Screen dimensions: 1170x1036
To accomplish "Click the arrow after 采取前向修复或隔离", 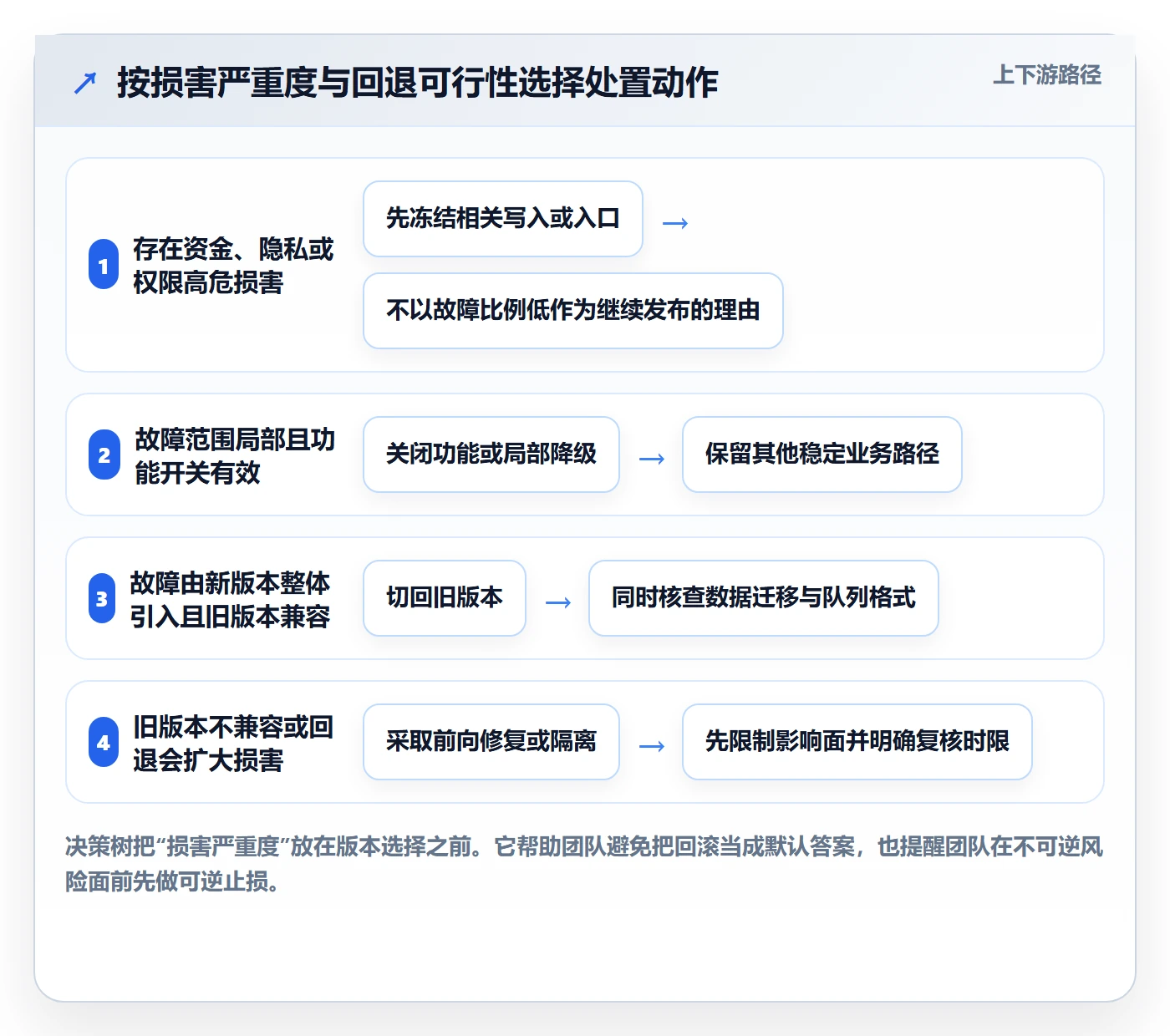I will pyautogui.click(x=652, y=746).
